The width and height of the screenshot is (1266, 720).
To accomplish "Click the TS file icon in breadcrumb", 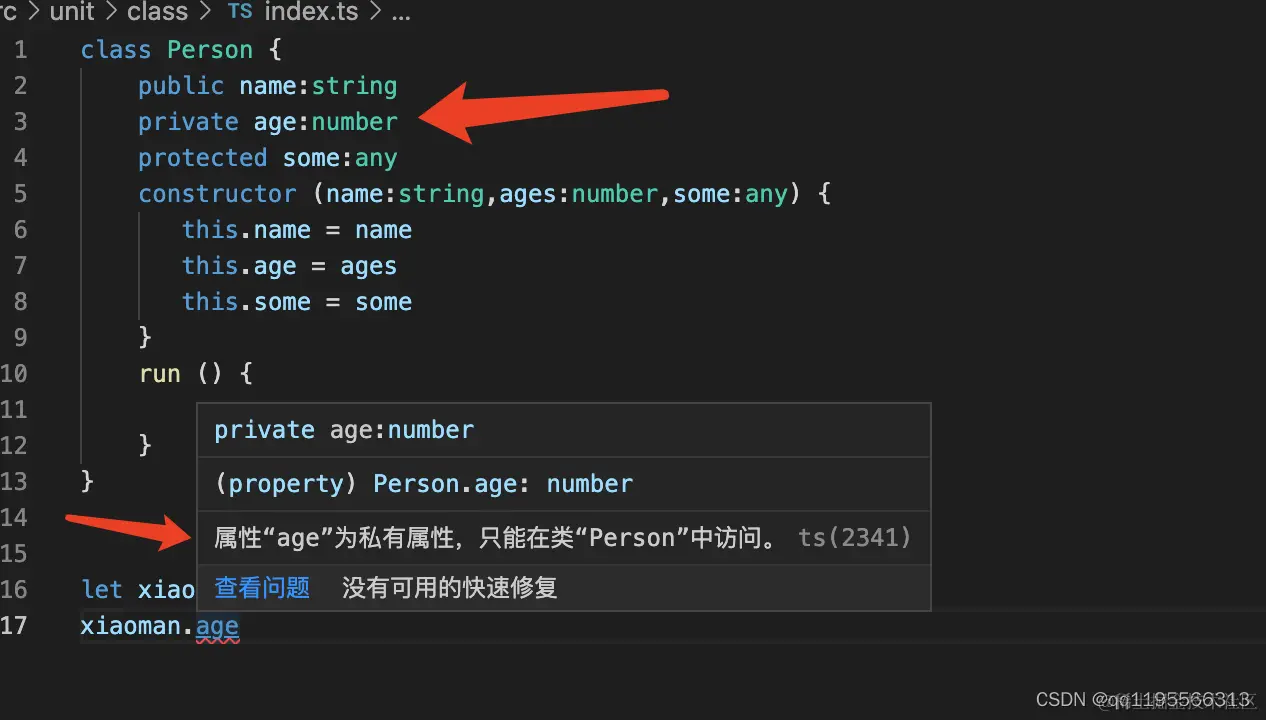I will pos(240,12).
